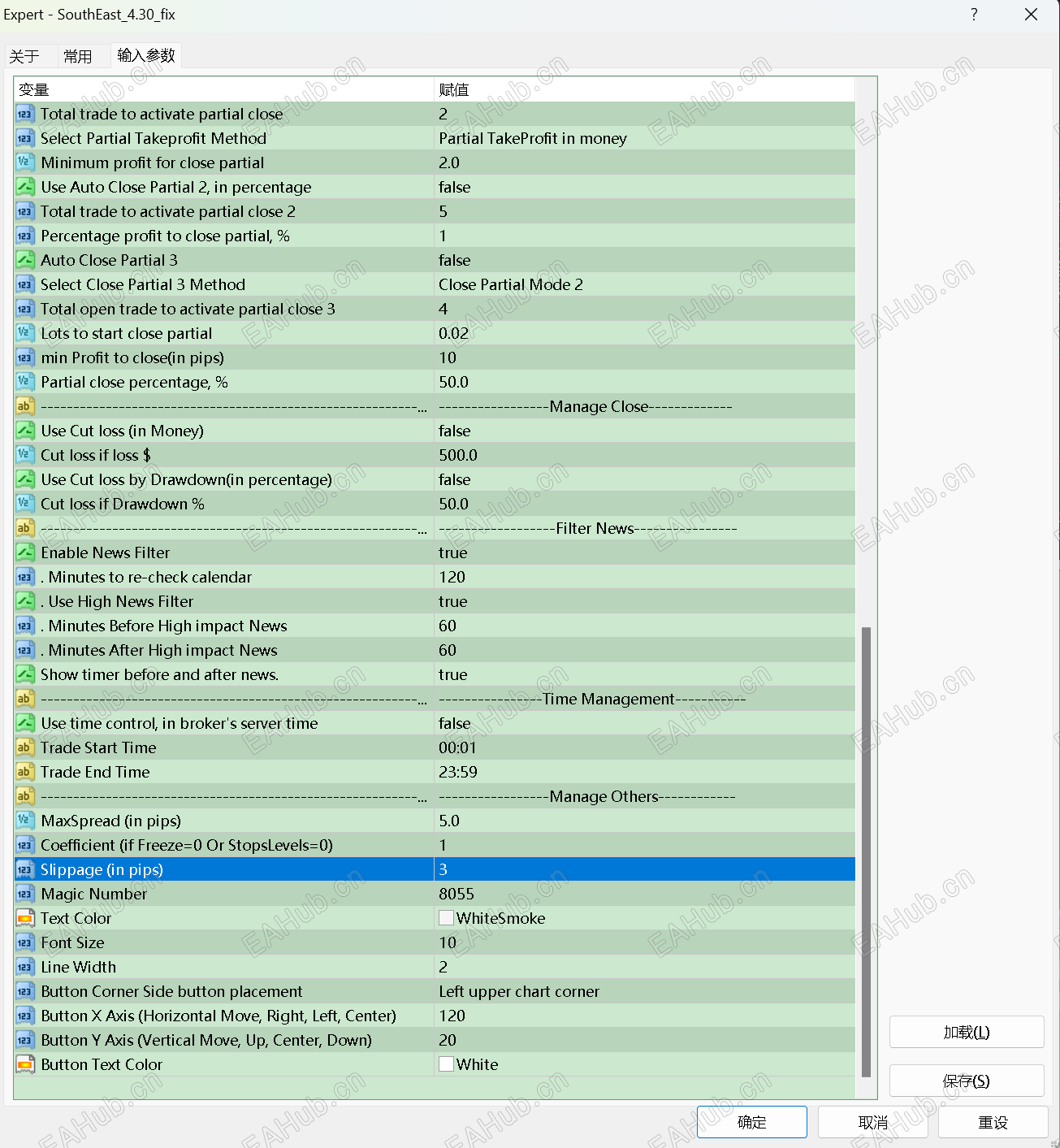Click the color icon beside Button Text Color
This screenshot has width=1060, height=1148.
tap(25, 1064)
